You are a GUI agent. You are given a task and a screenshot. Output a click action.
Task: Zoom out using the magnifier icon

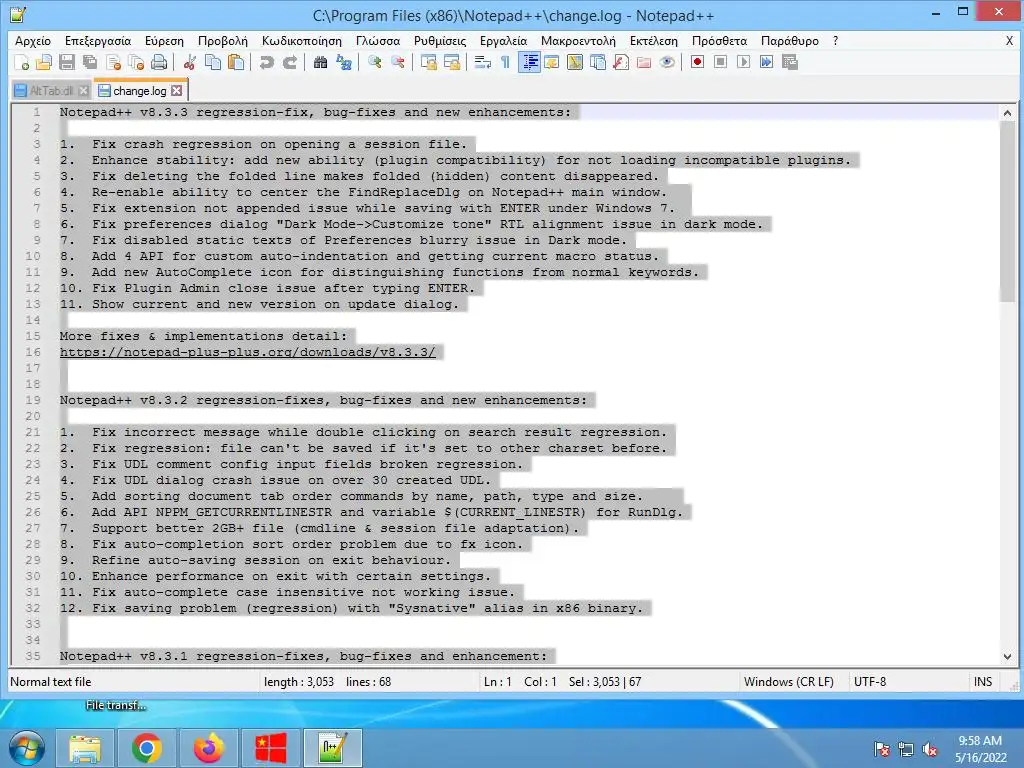398,62
